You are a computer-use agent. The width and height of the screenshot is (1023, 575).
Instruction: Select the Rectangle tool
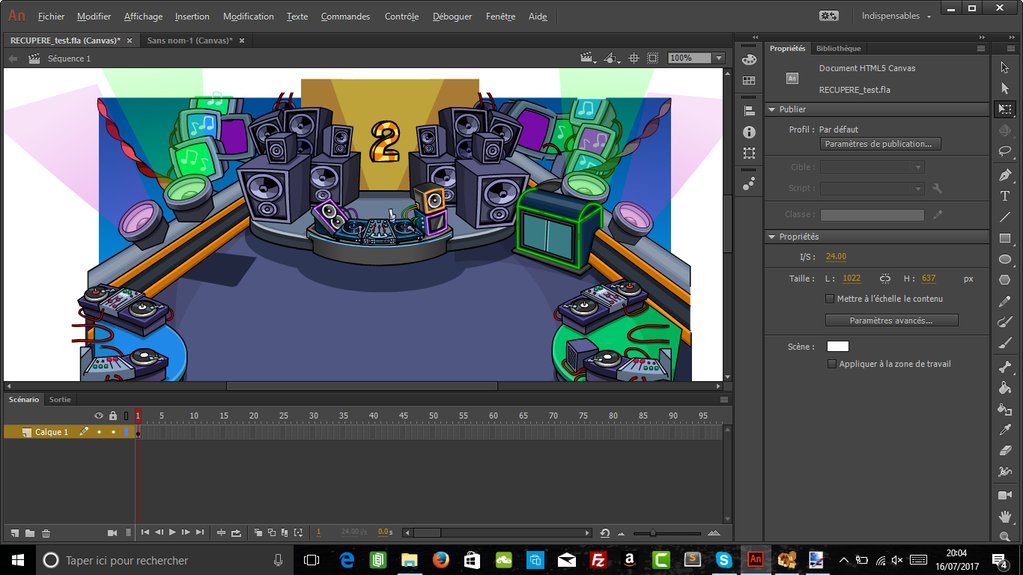click(x=1005, y=238)
